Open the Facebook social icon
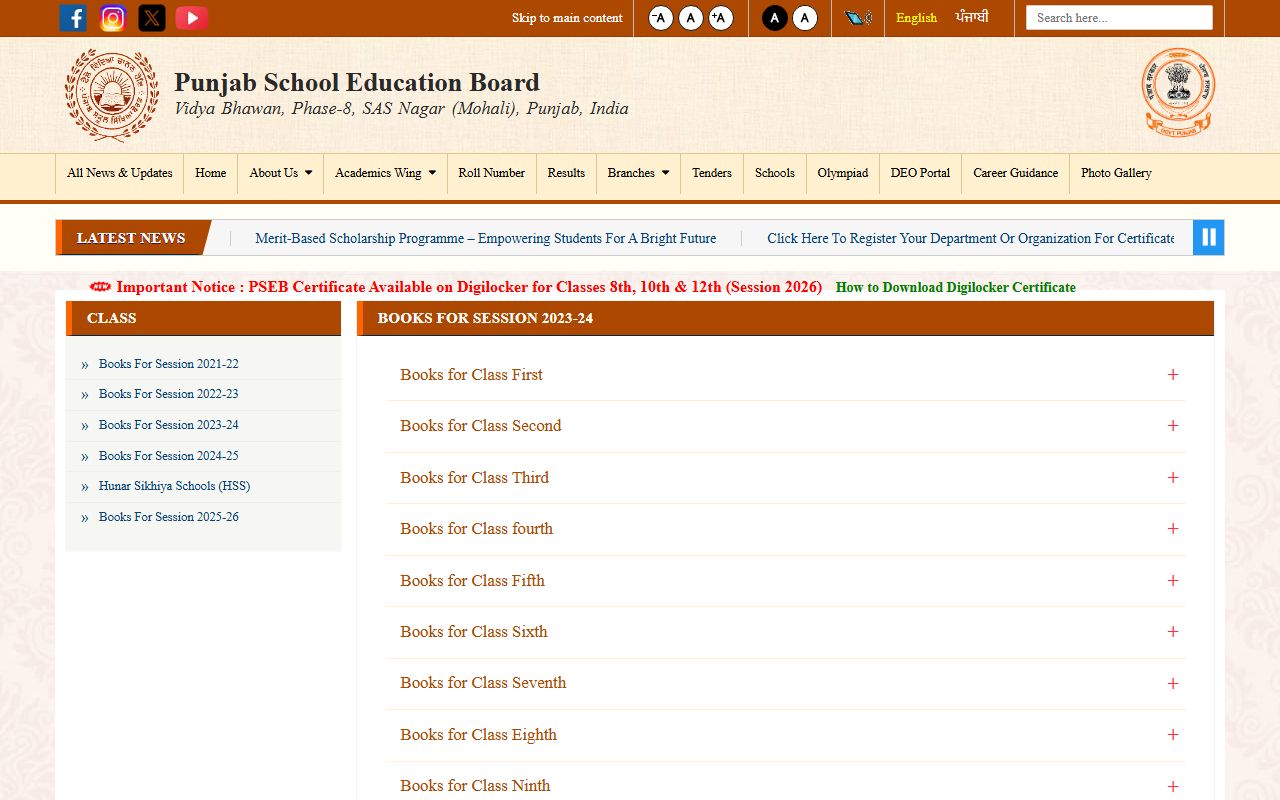Image resolution: width=1280 pixels, height=800 pixels. (x=73, y=18)
